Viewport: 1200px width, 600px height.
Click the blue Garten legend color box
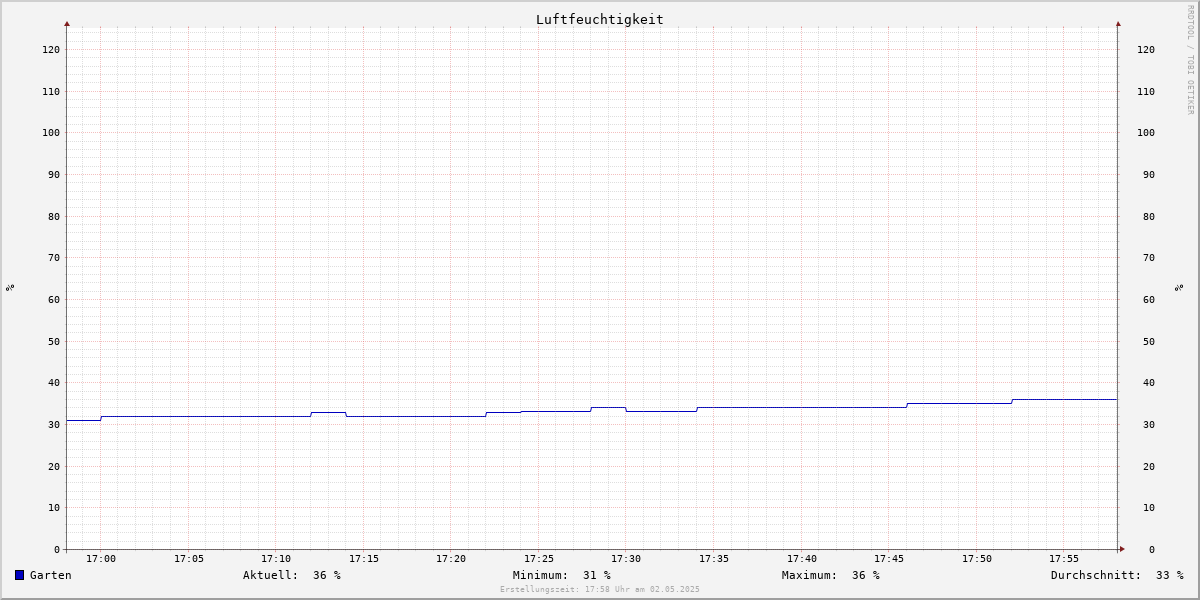(19, 575)
